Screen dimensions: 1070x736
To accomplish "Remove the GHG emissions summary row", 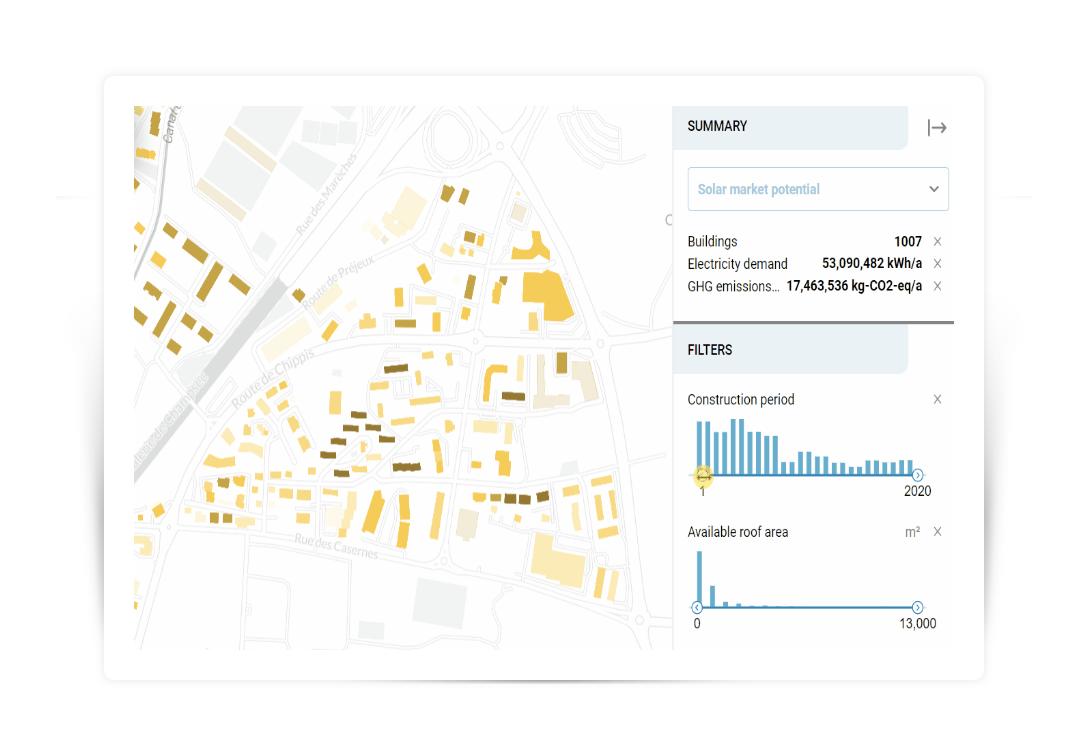I will [937, 286].
